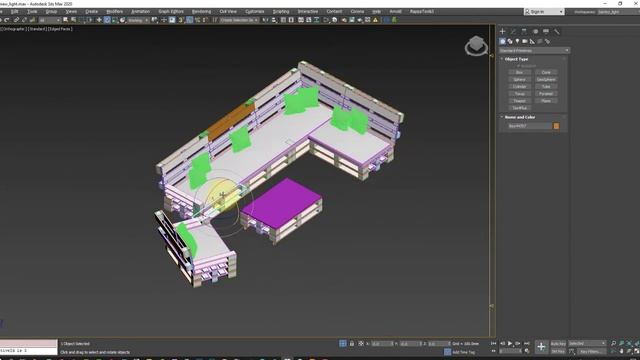Toggle Auto Key animation mode
Image resolution: width=640 pixels, height=360 pixels.
[x=558, y=344]
